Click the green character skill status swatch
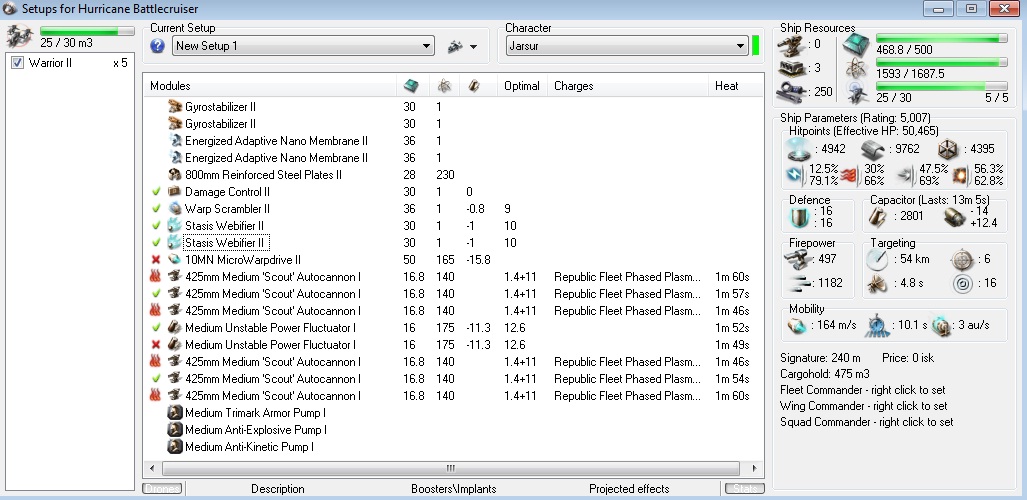The image size is (1027, 500). tap(756, 46)
